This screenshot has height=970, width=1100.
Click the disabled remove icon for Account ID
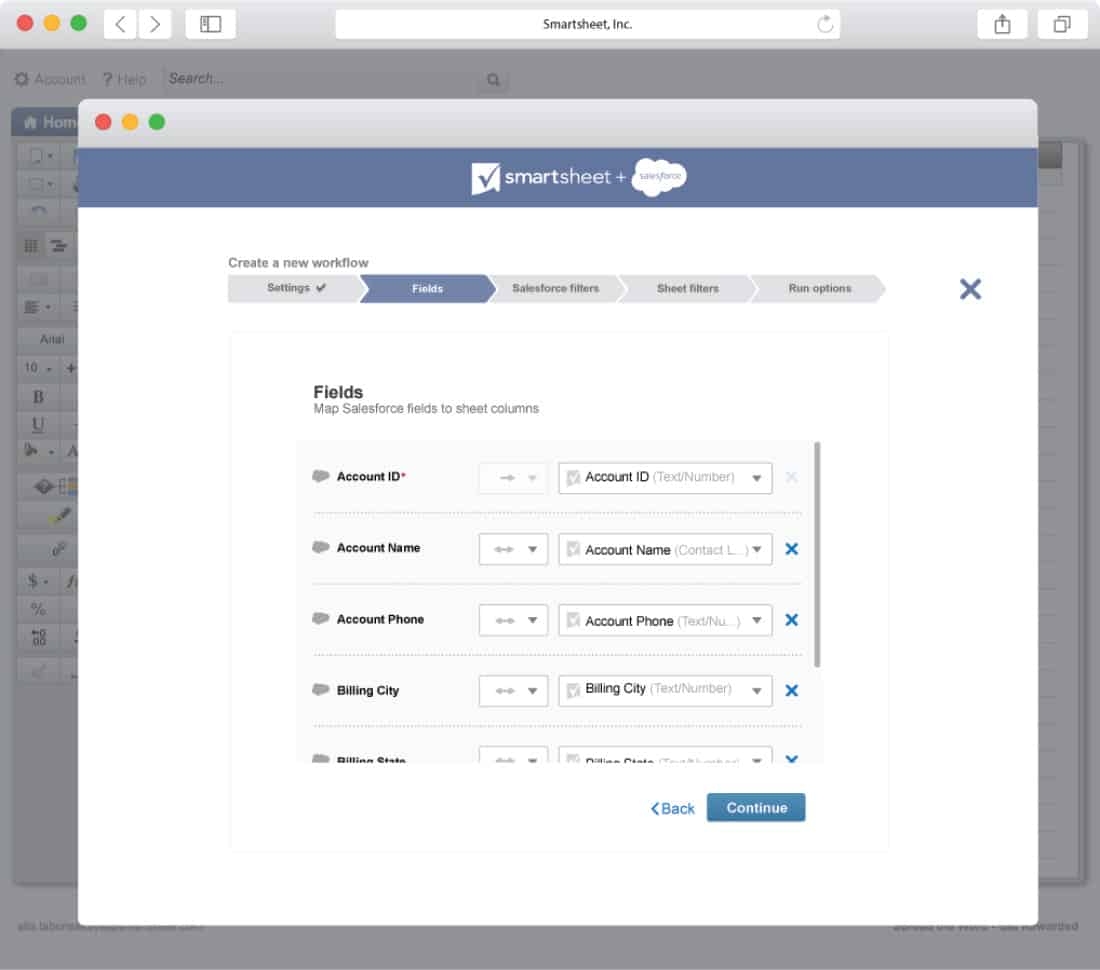[791, 478]
